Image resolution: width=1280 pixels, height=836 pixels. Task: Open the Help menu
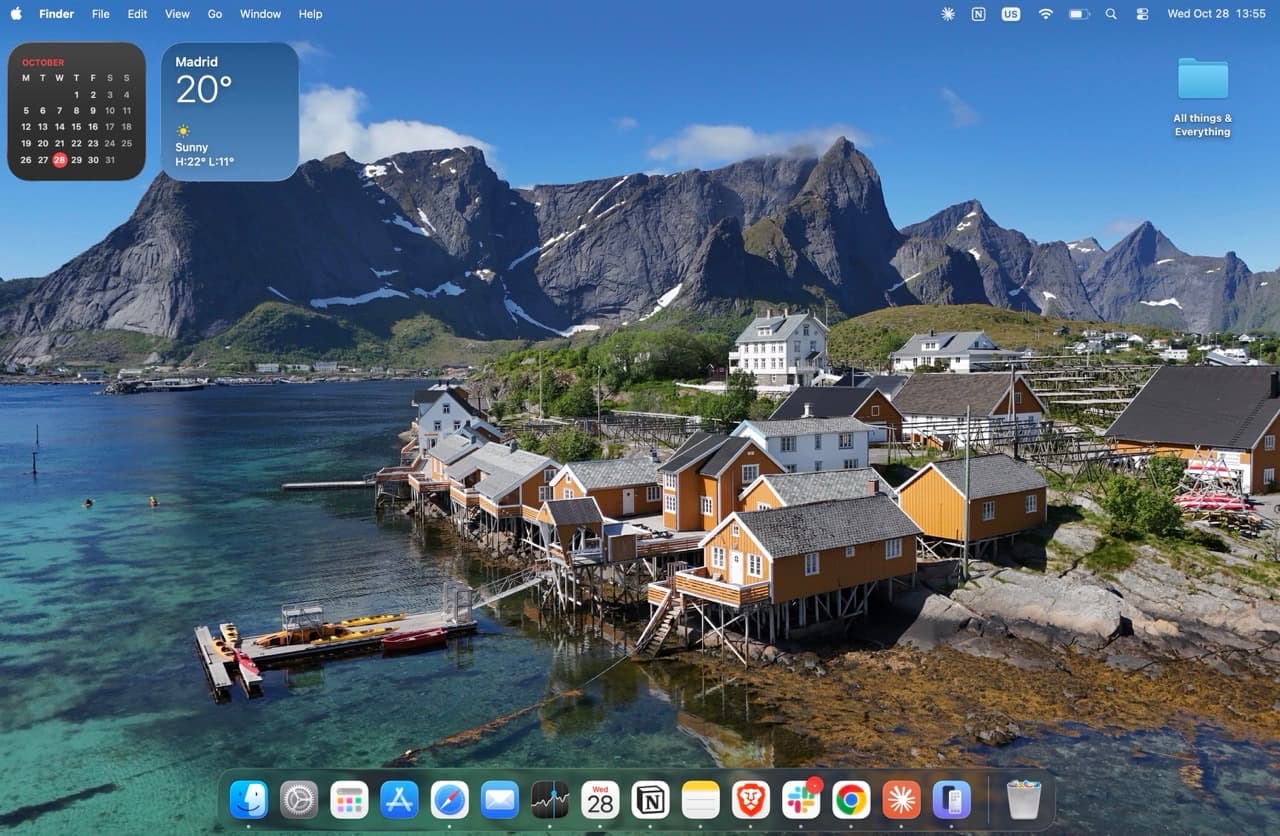pos(311,14)
